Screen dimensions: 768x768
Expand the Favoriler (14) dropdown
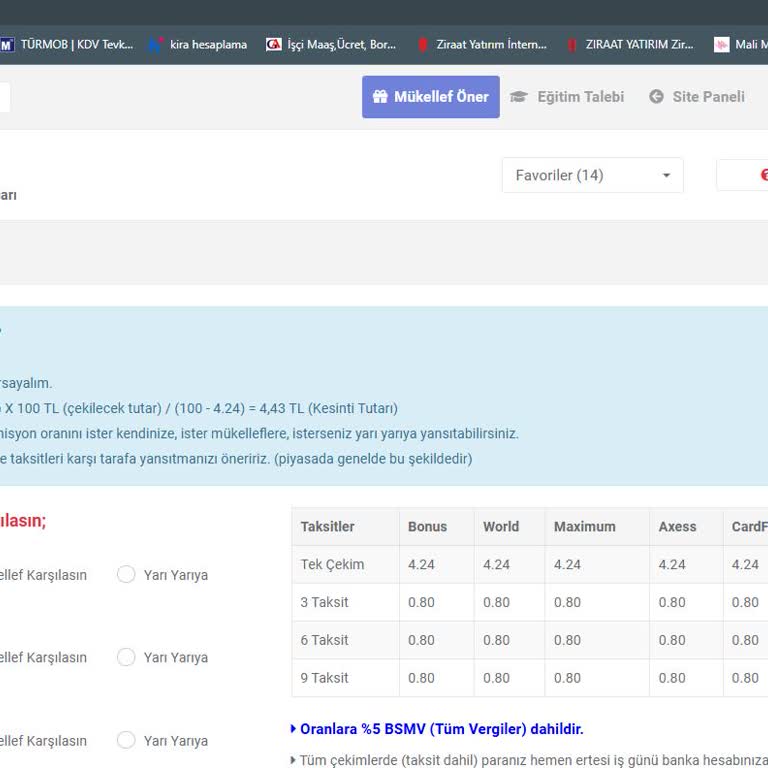[592, 175]
